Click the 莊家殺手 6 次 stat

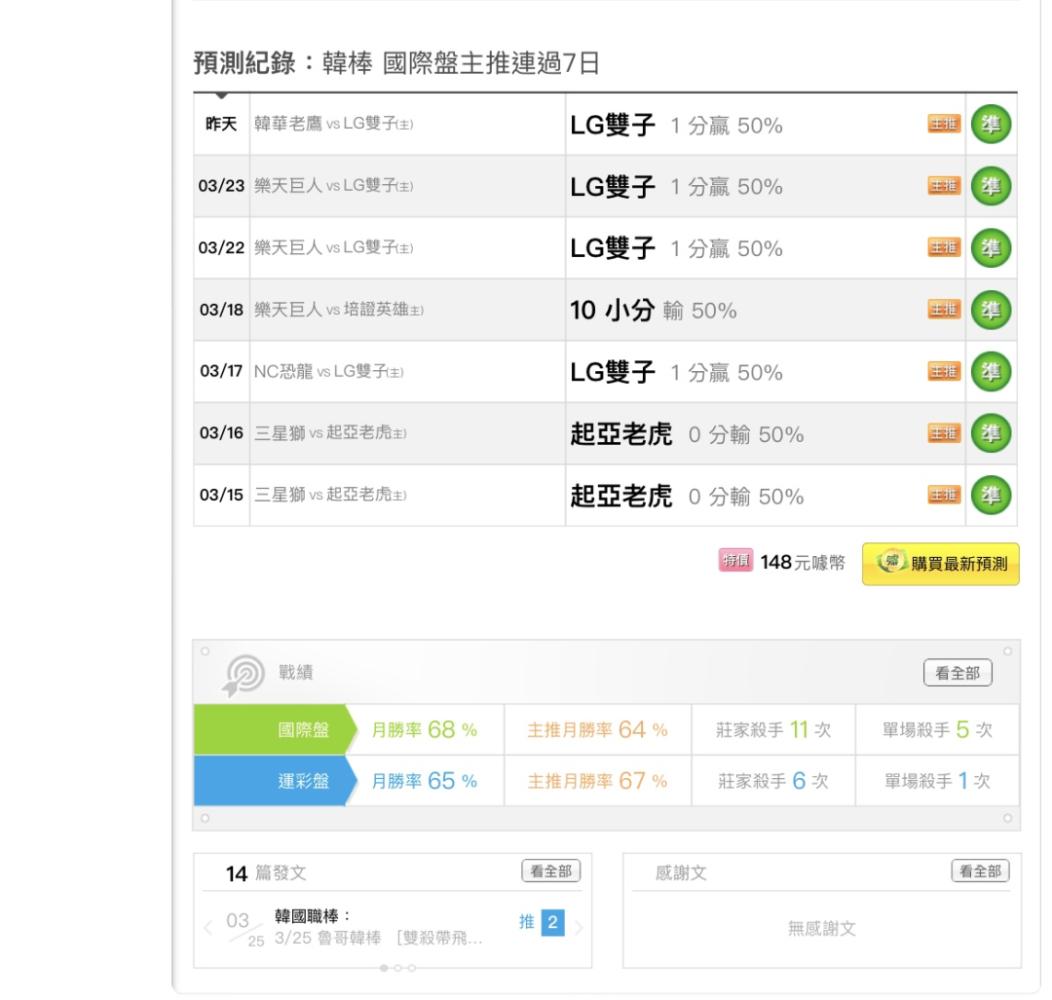[x=773, y=781]
